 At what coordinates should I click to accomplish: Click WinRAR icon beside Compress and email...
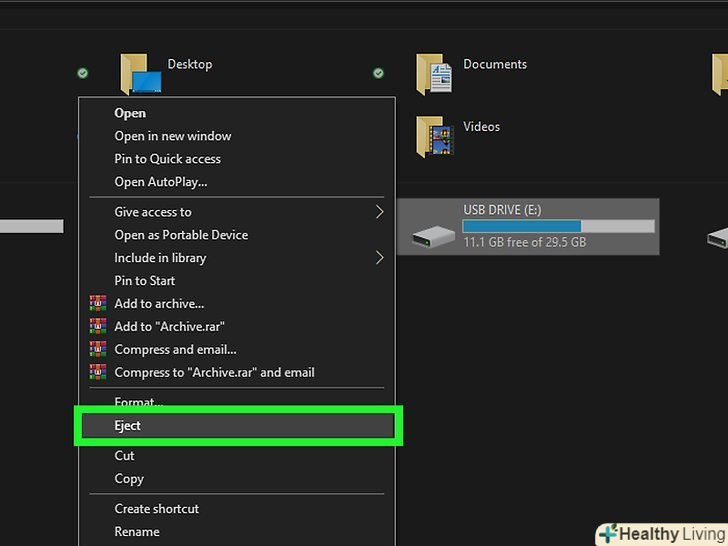98,349
